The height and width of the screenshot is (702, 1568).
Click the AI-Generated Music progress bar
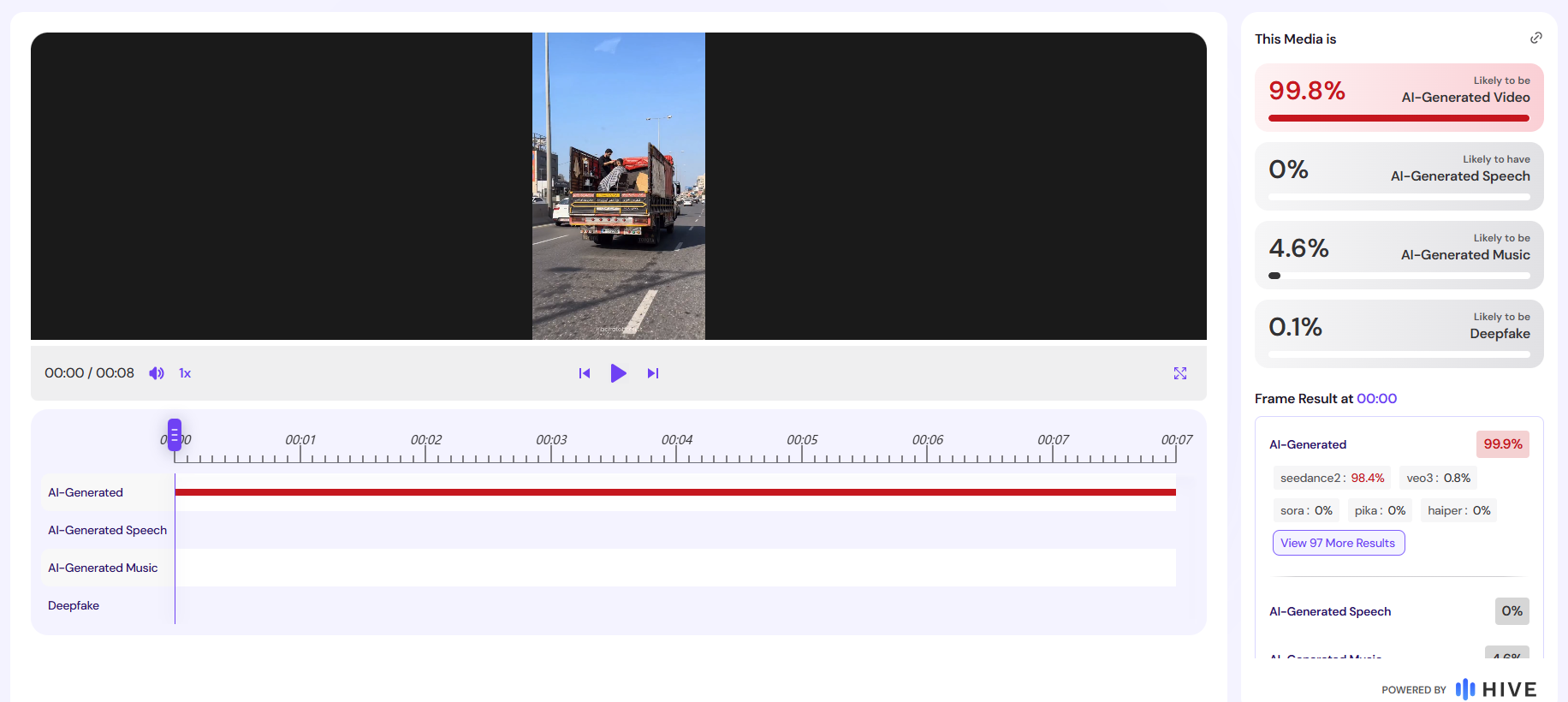pyautogui.click(x=1399, y=276)
